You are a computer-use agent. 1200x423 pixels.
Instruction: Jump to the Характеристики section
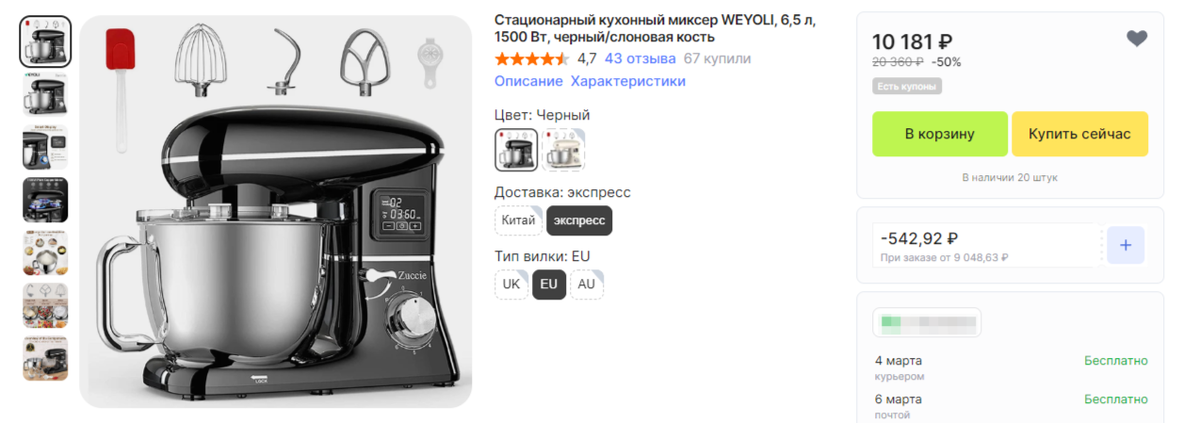click(628, 81)
